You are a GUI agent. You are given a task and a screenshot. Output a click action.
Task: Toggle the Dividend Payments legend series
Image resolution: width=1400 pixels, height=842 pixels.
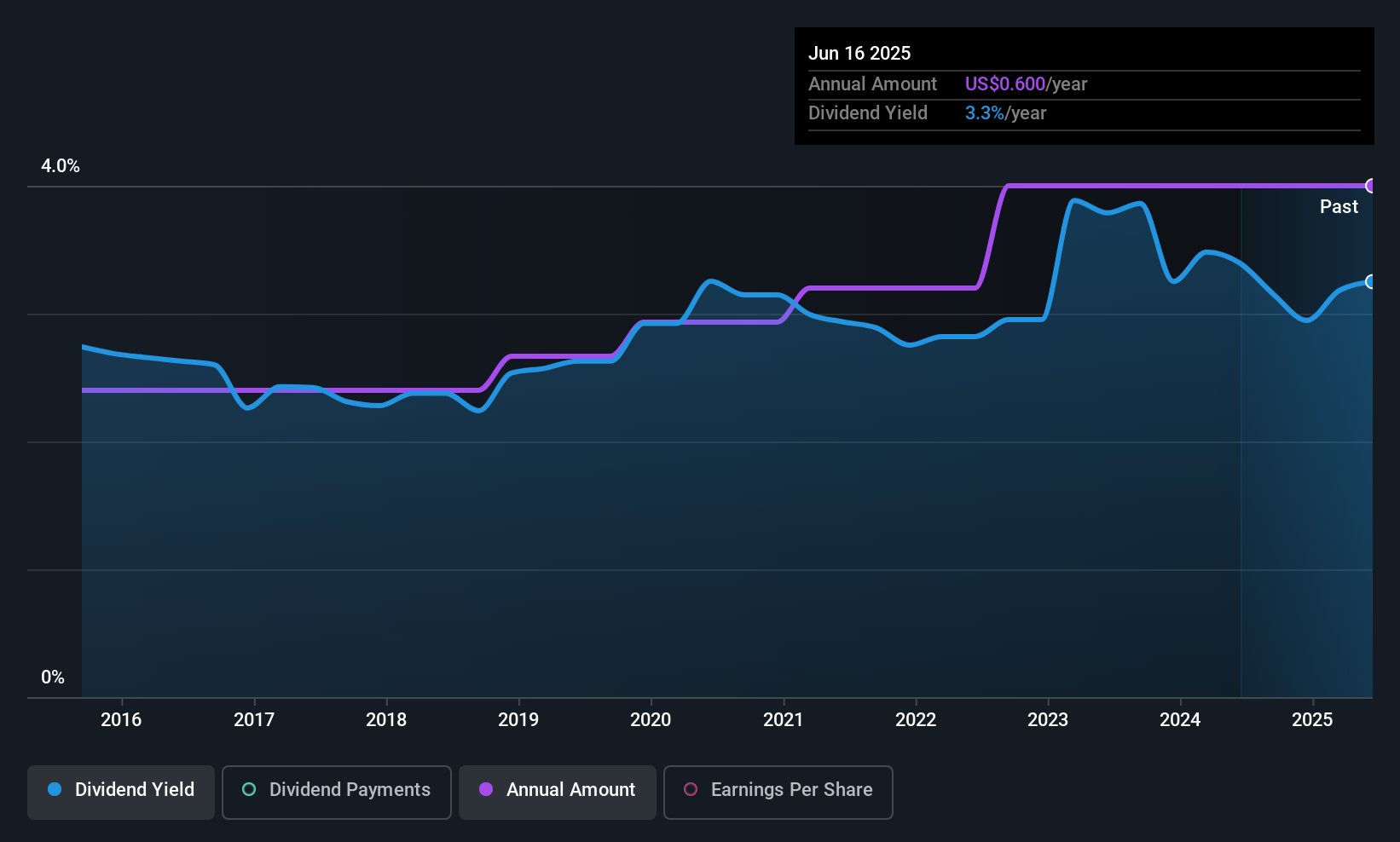tap(336, 792)
